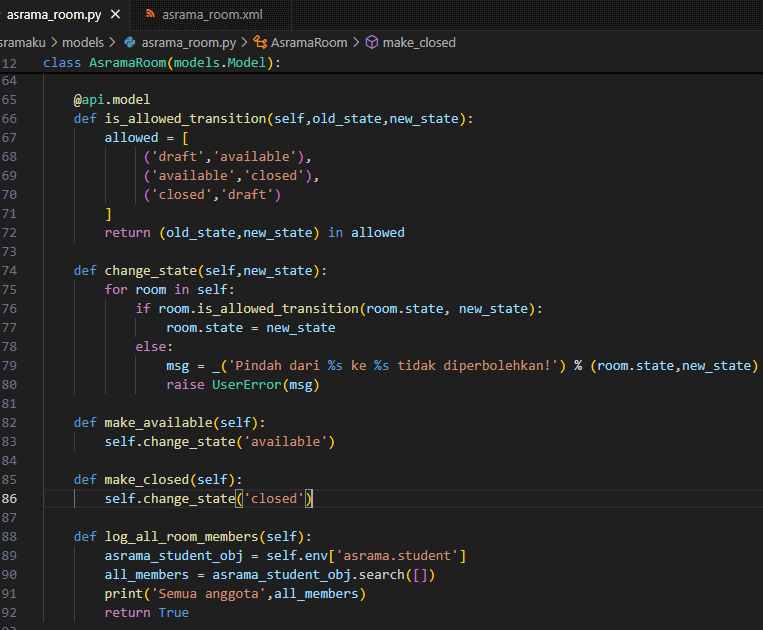Click self.env['asrama.student'] assignment line
763x630 pixels.
click(x=286, y=556)
